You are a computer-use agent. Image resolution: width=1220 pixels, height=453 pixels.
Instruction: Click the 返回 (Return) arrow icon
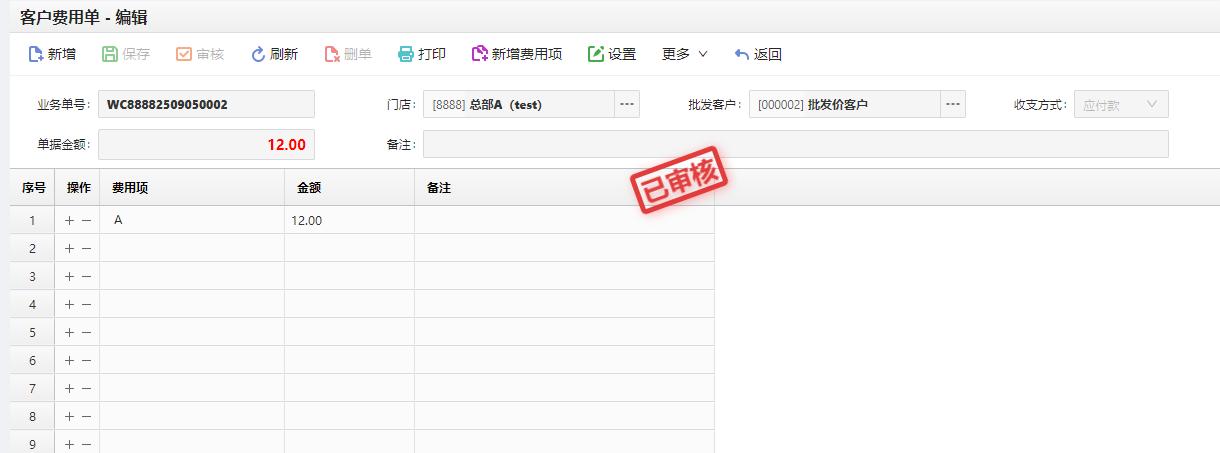tap(741, 54)
